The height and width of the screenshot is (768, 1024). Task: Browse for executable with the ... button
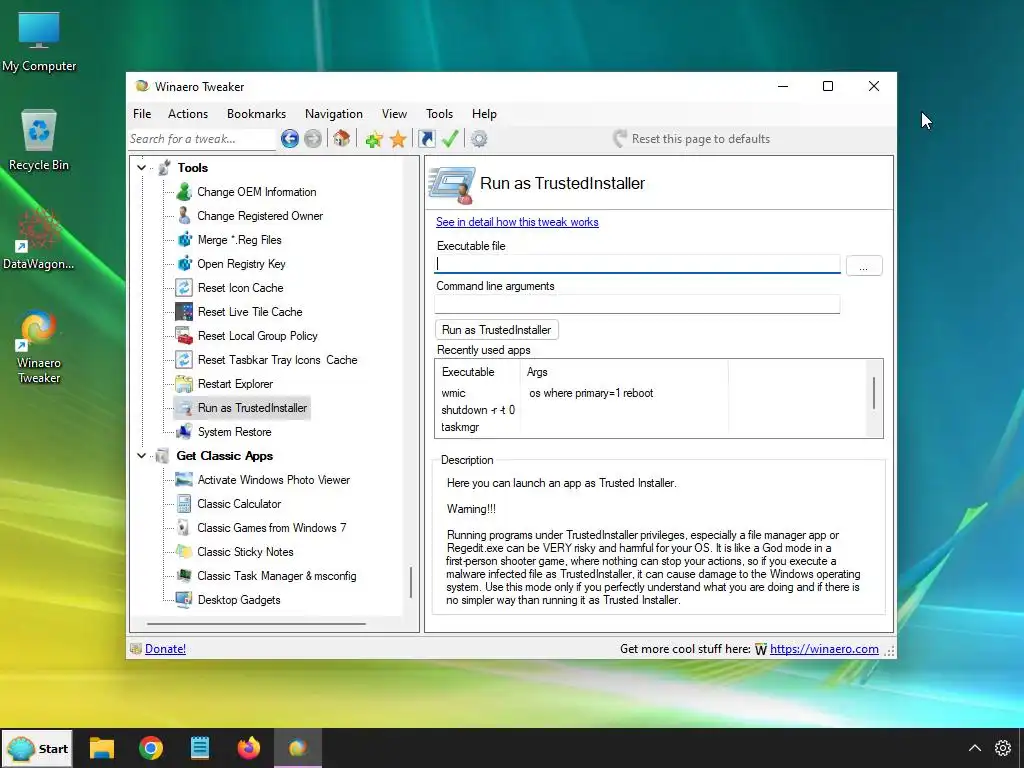point(864,265)
